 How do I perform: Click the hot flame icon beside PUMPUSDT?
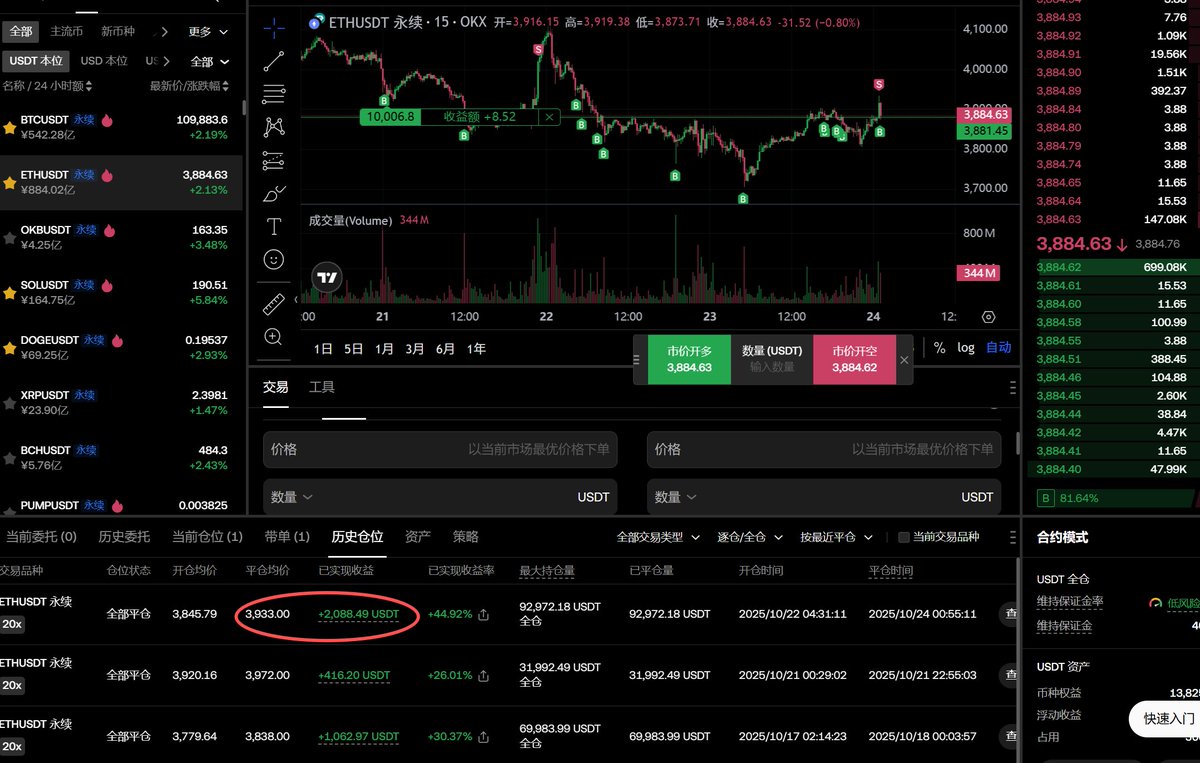pyautogui.click(x=117, y=506)
